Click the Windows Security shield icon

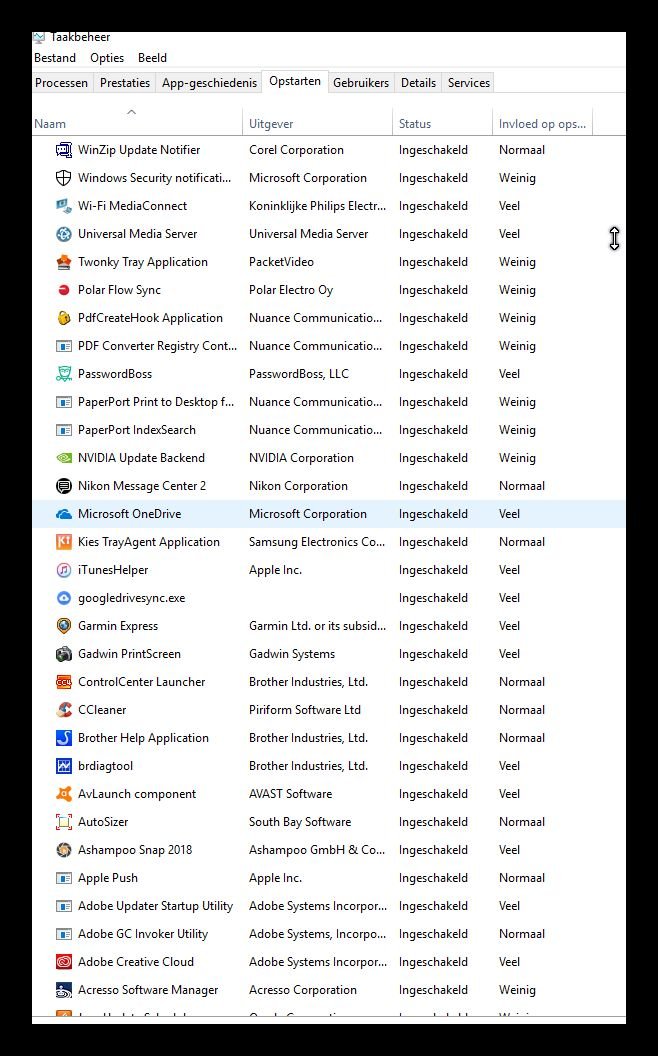pyautogui.click(x=63, y=178)
